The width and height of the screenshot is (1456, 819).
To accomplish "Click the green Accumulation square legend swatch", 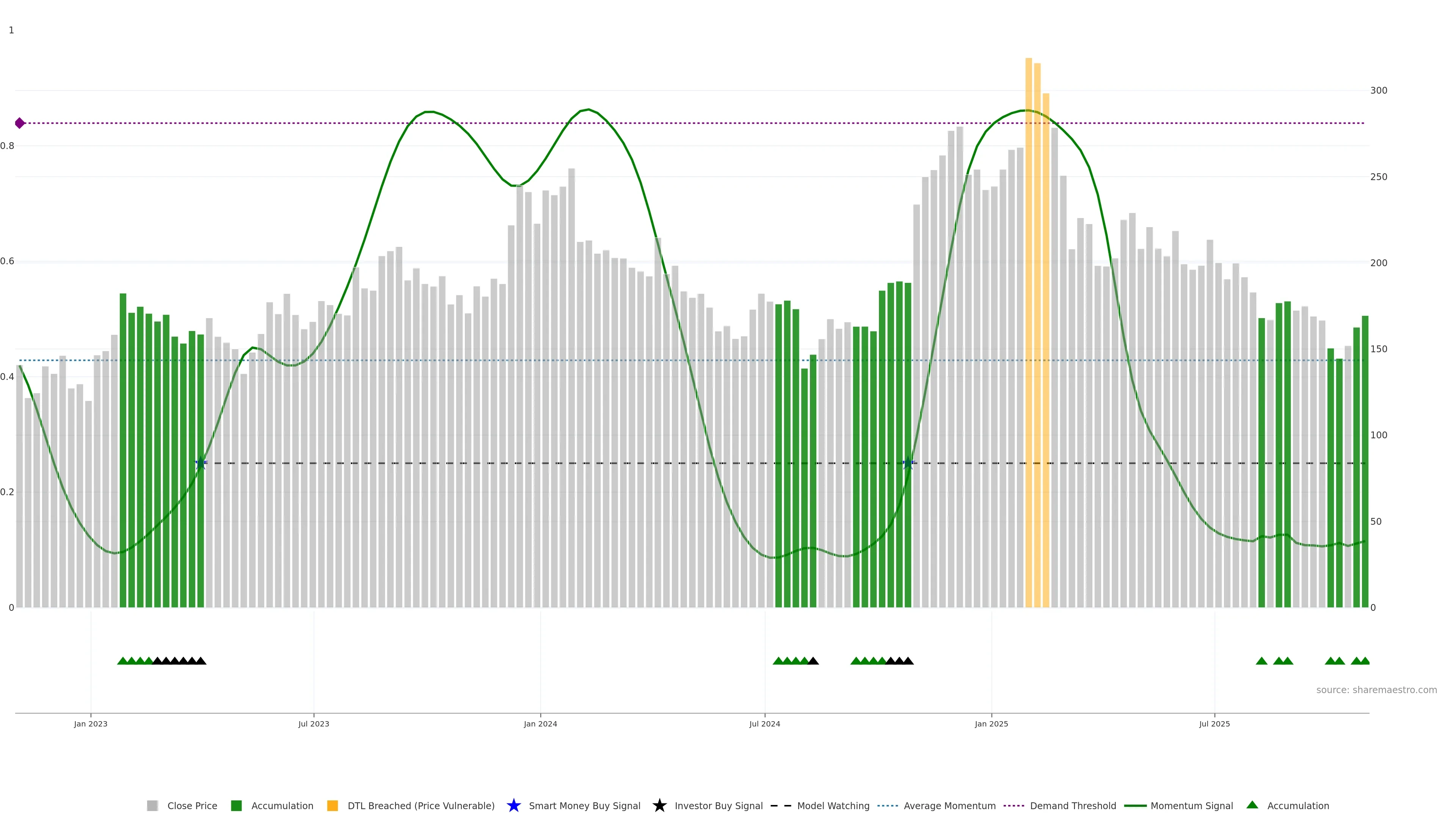I will coord(236,805).
